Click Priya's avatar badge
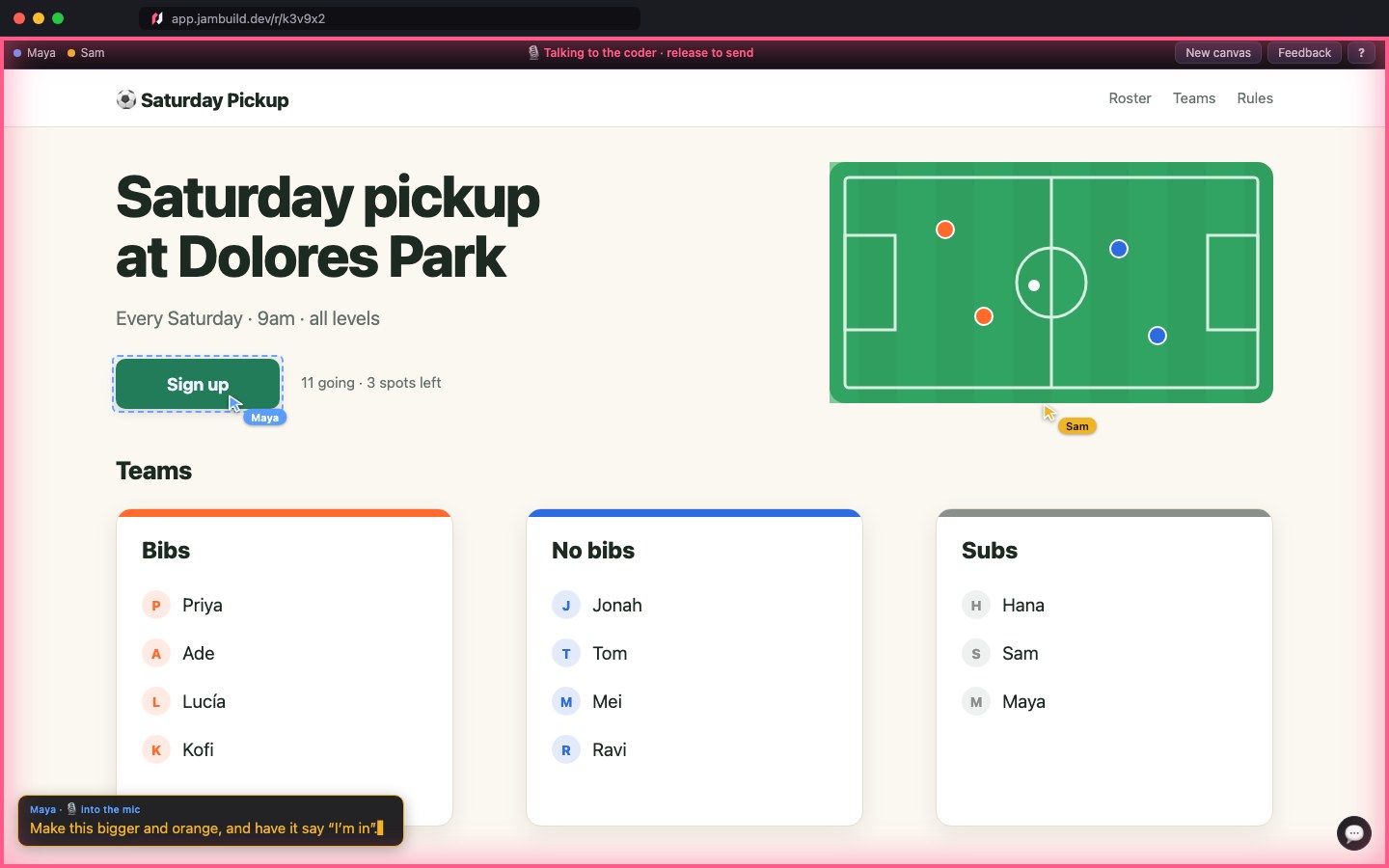The image size is (1389, 868). point(156,605)
